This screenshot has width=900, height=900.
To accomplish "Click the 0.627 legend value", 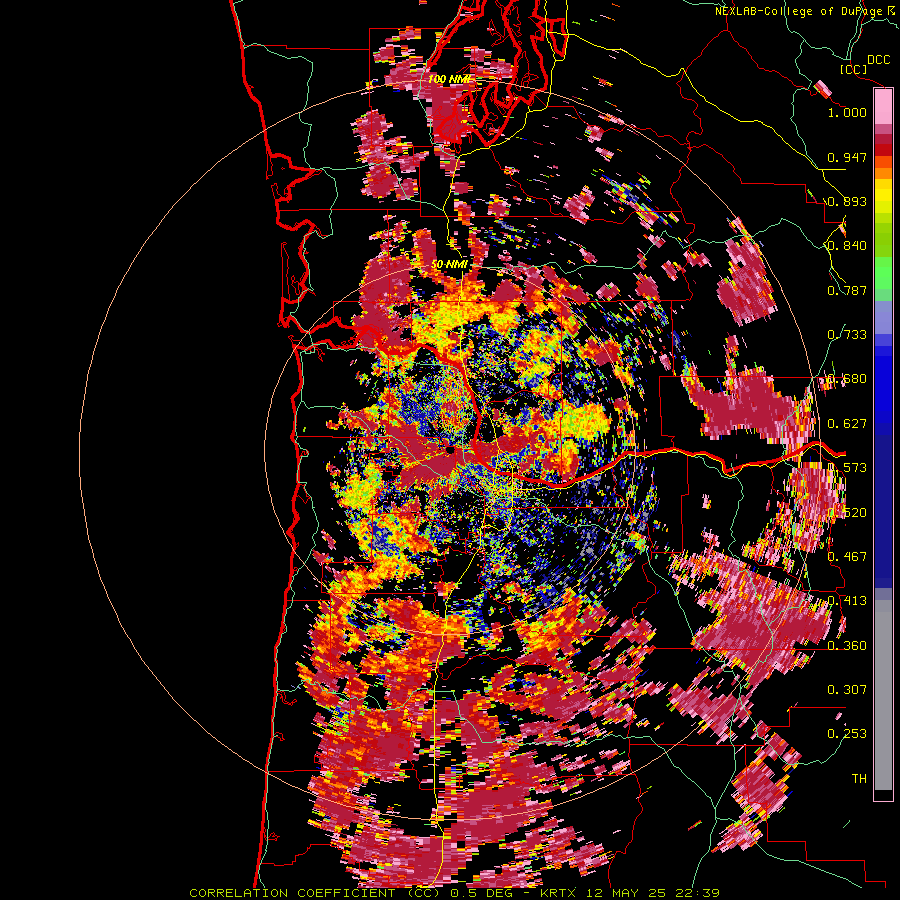I will coord(847,424).
